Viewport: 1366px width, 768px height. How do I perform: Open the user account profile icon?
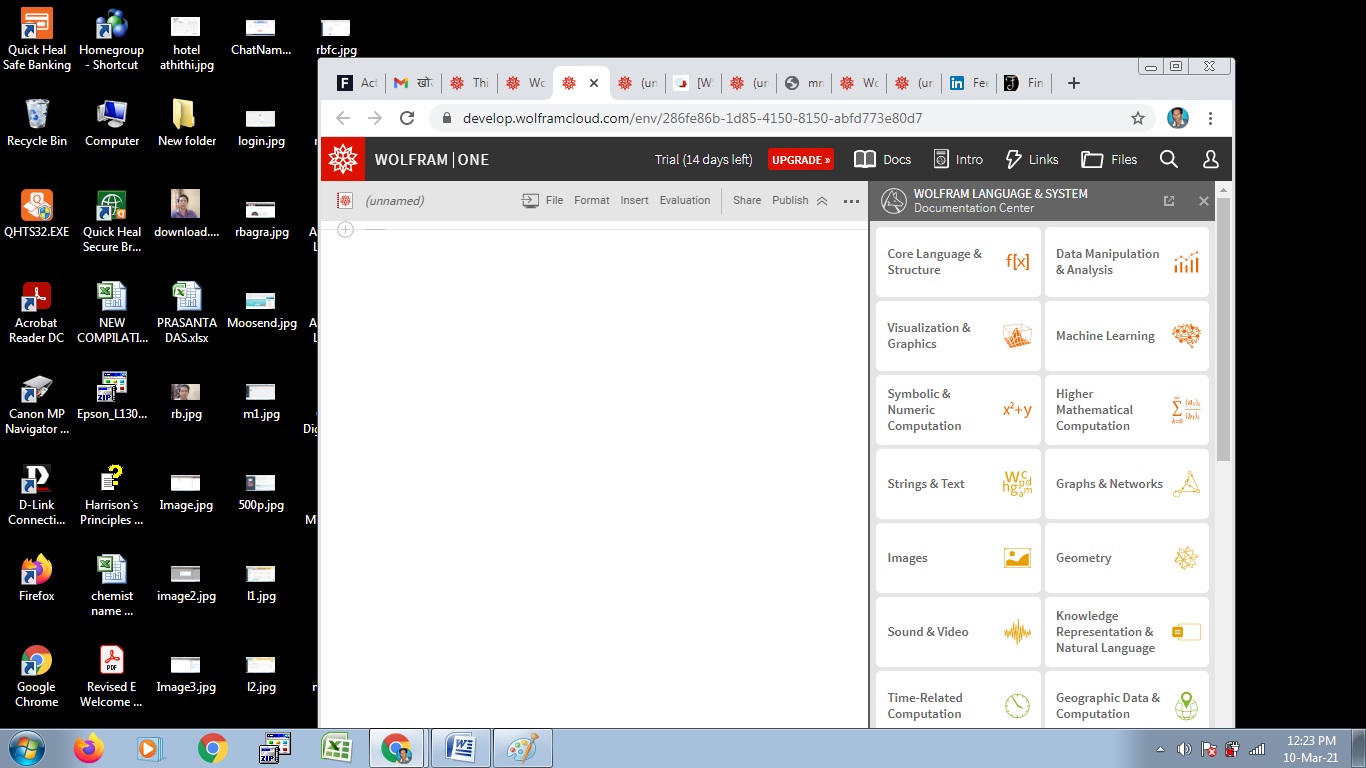point(1210,159)
